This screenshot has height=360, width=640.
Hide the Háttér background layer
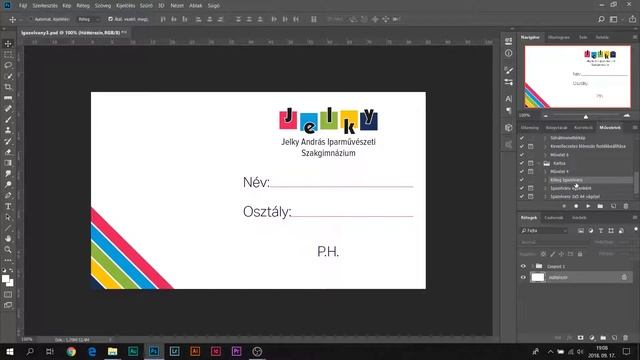tap(523, 277)
